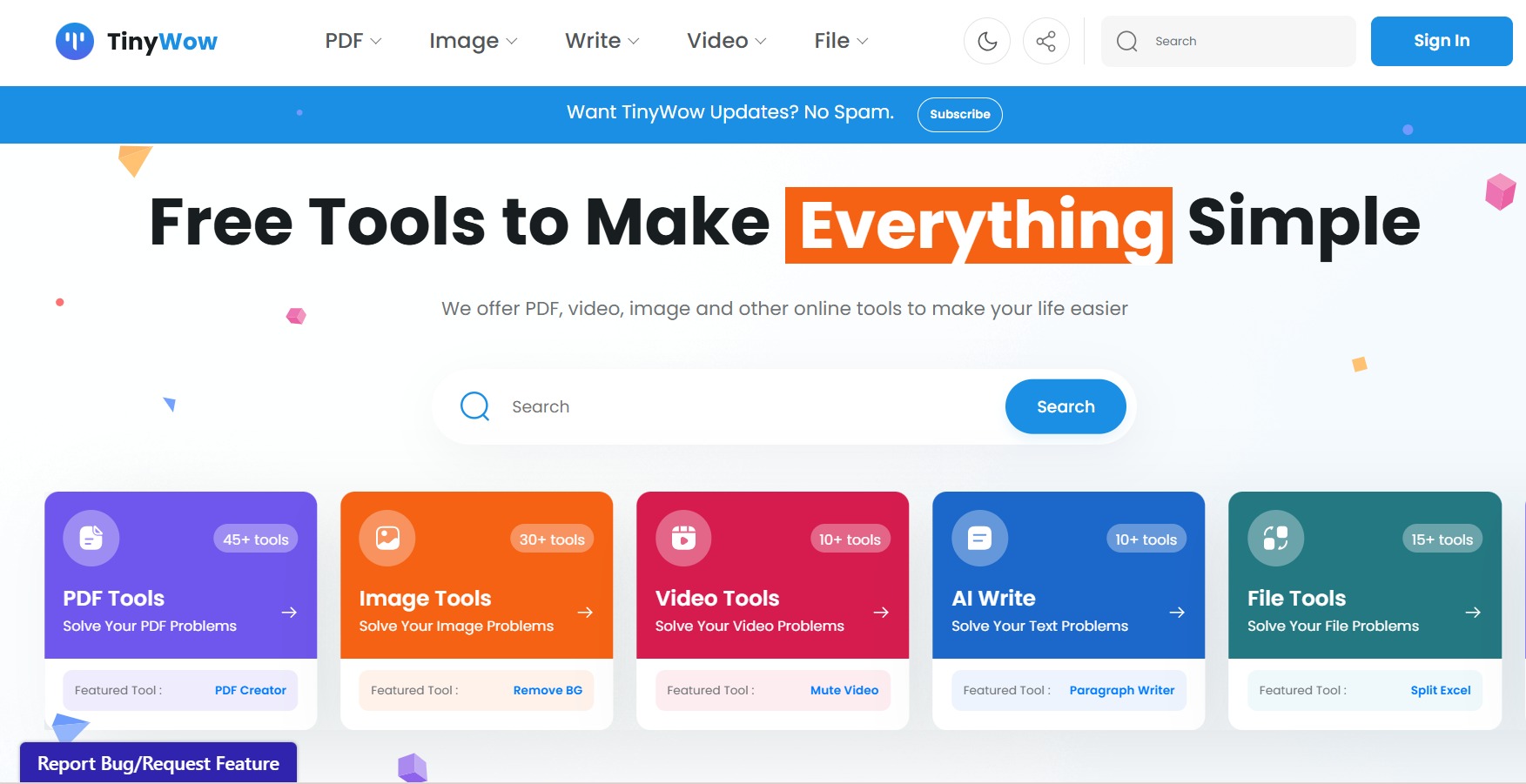Open the Split Excel featured tool
This screenshot has height=784, width=1526.
coord(1441,690)
